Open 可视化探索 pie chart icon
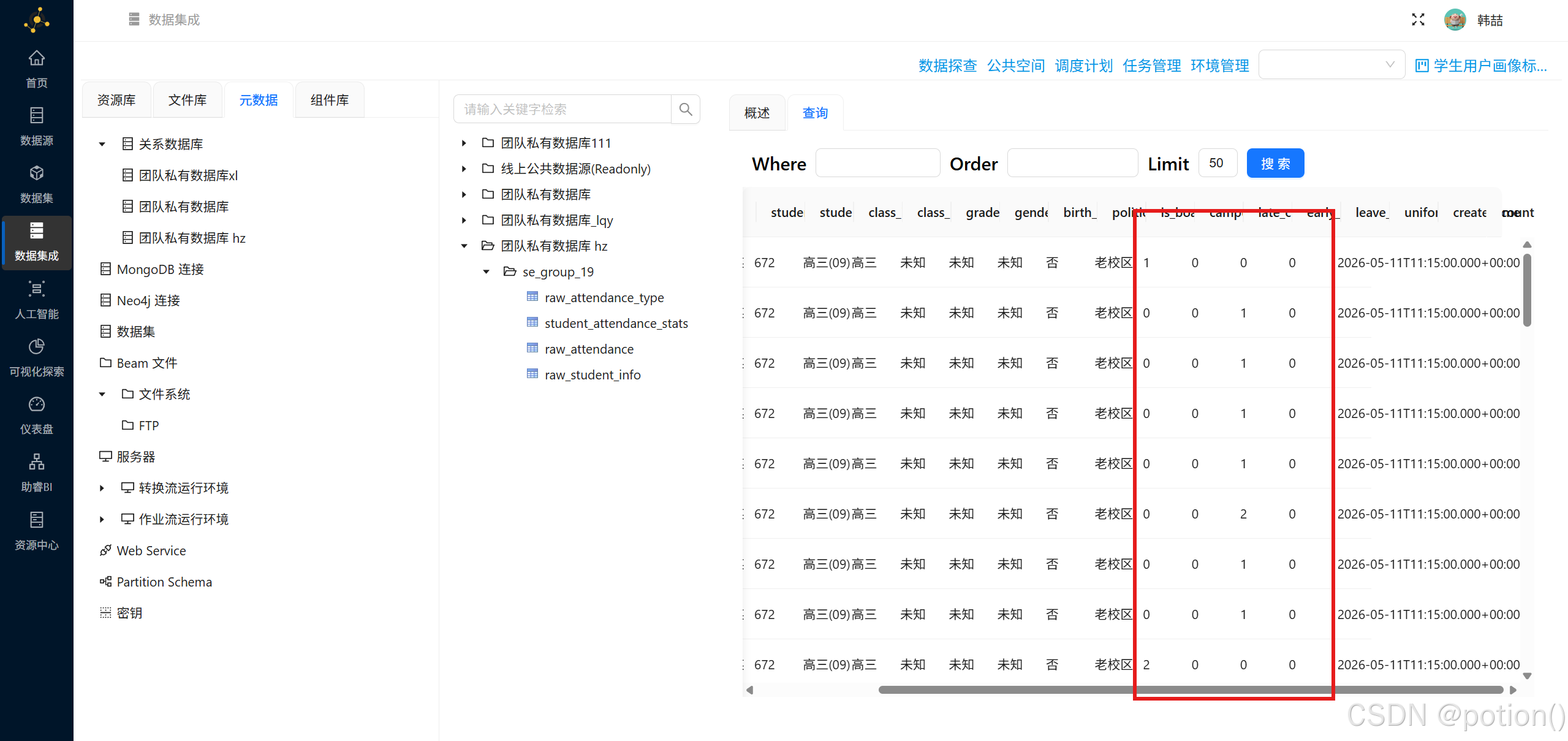Image resolution: width=1568 pixels, height=741 pixels. [x=36, y=346]
